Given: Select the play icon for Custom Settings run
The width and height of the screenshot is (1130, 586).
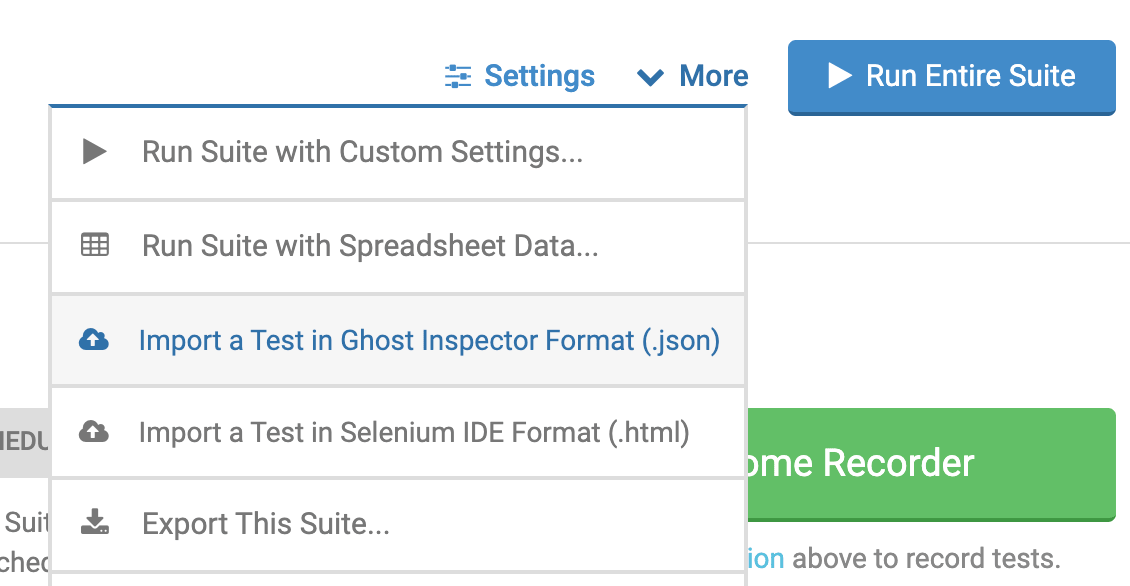Looking at the screenshot, I should pyautogui.click(x=95, y=152).
